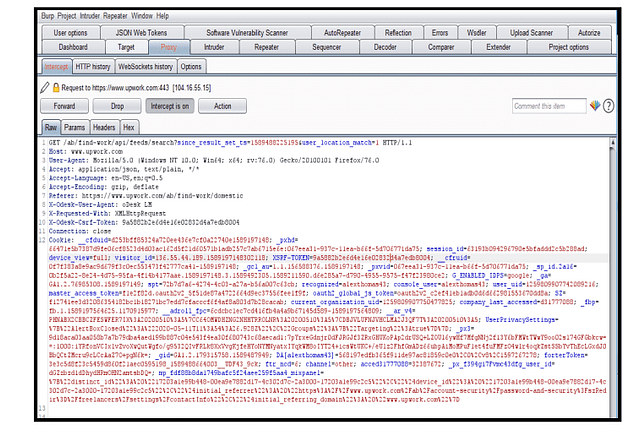
Task: Click the GET request line text
Action: tap(230, 143)
